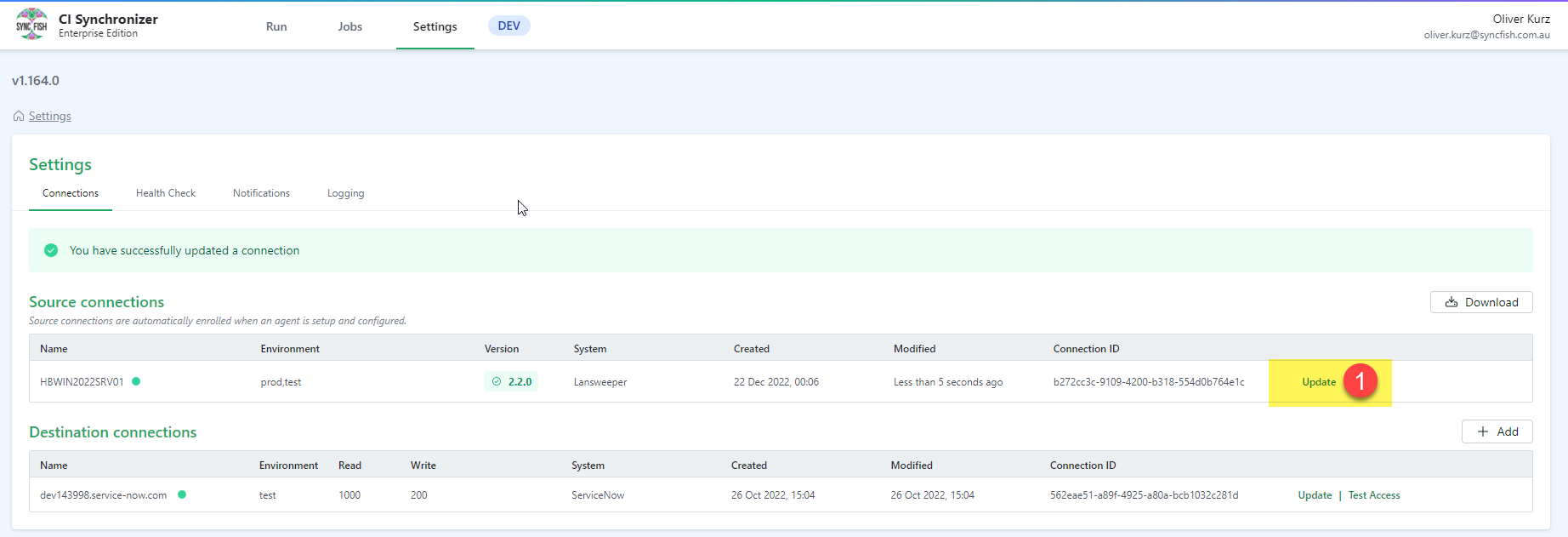Click the status dot beside dev143998.service-now.com
Image resolution: width=1568 pixels, height=537 pixels.
click(182, 494)
